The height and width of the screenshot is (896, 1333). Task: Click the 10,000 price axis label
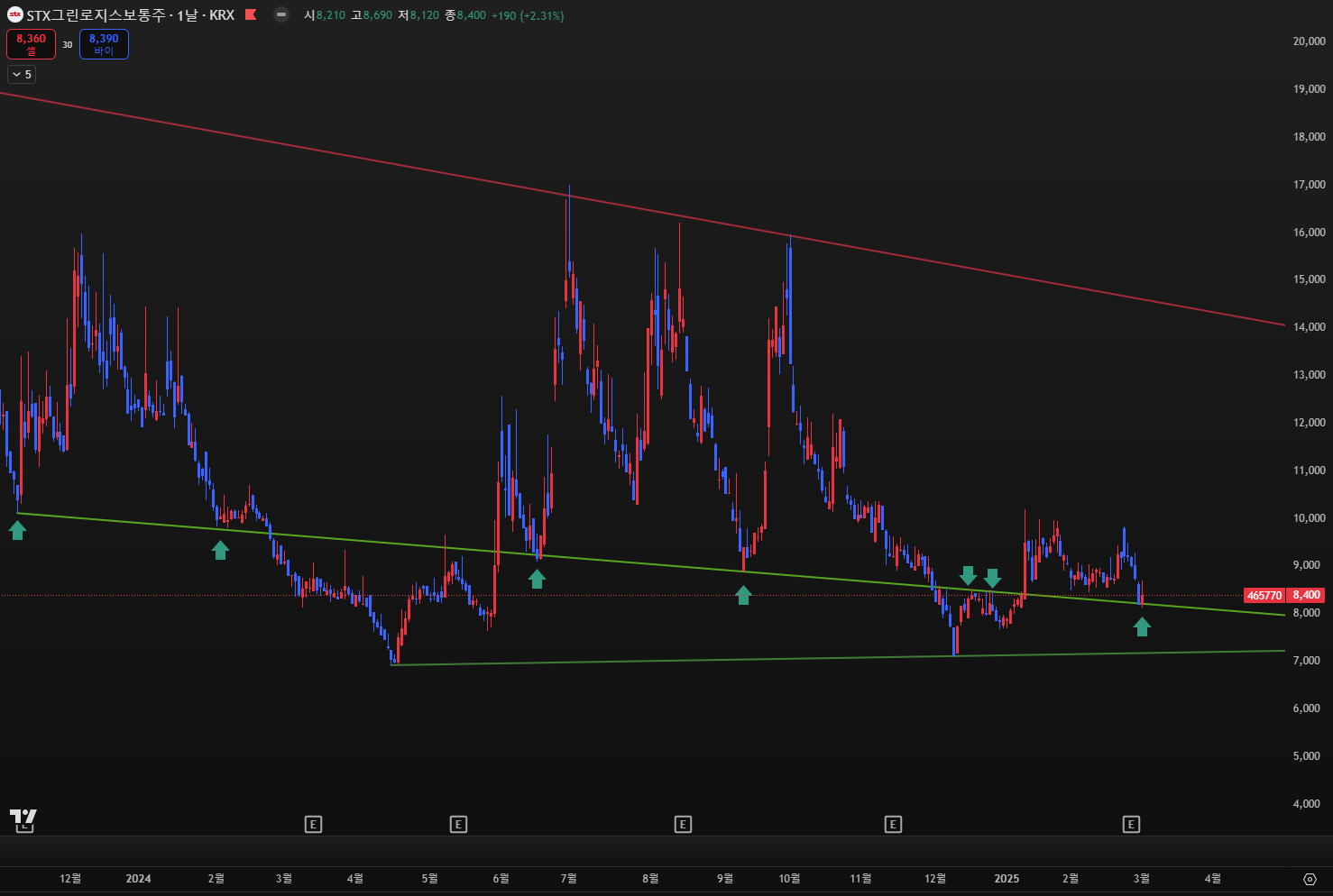[1309, 518]
